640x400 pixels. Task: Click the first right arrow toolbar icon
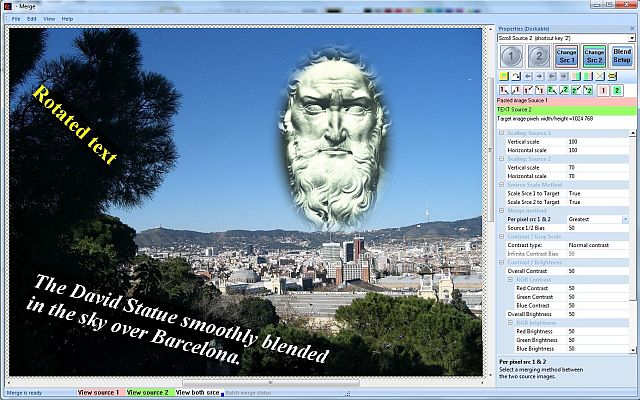(540, 76)
